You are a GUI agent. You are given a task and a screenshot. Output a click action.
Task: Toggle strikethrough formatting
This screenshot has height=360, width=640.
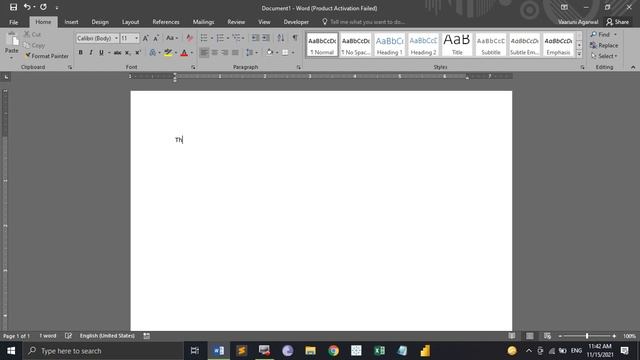(117, 53)
